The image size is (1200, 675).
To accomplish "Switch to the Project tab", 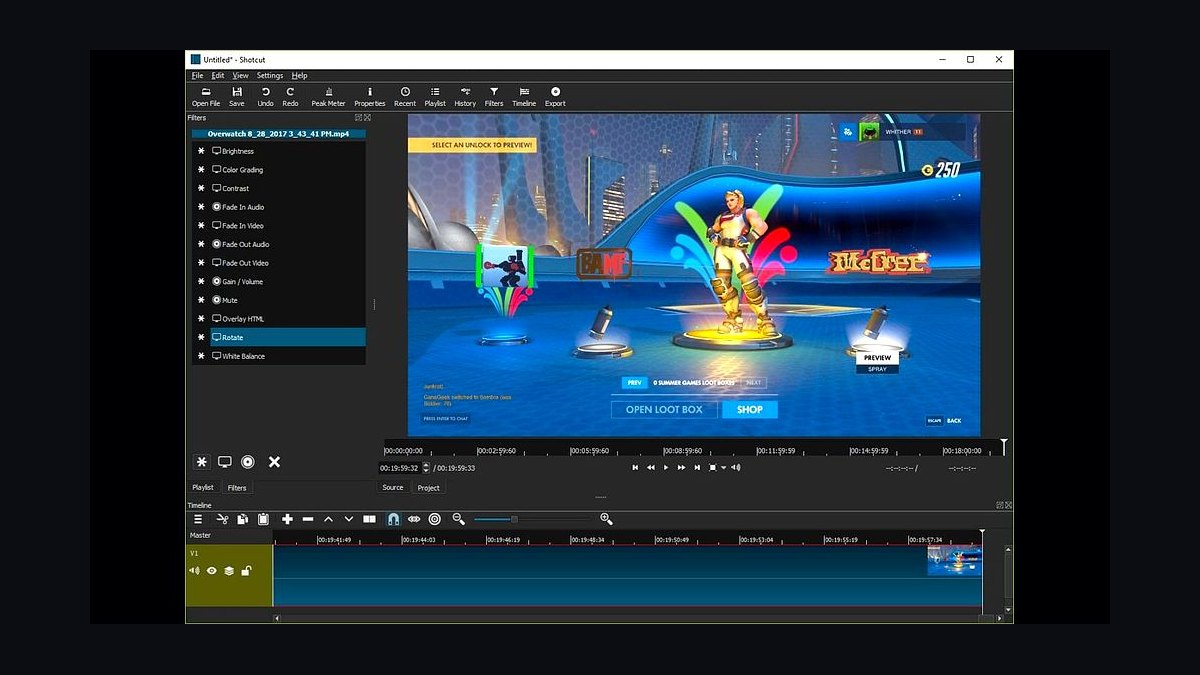I will tap(429, 488).
